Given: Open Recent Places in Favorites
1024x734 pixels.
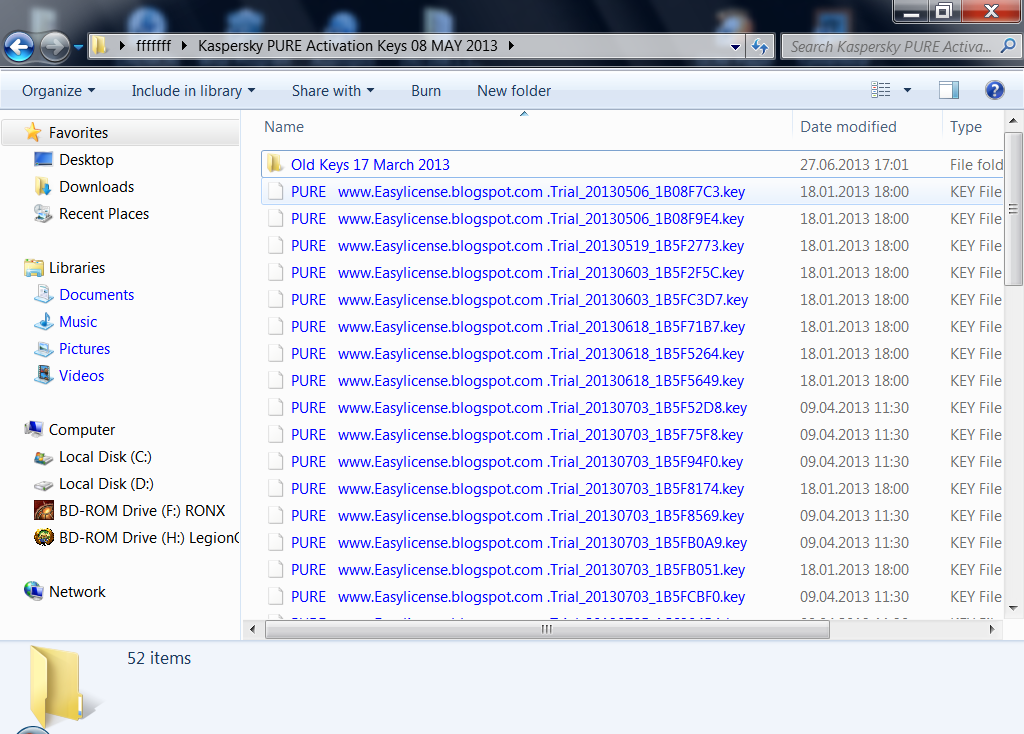Looking at the screenshot, I should tap(104, 214).
